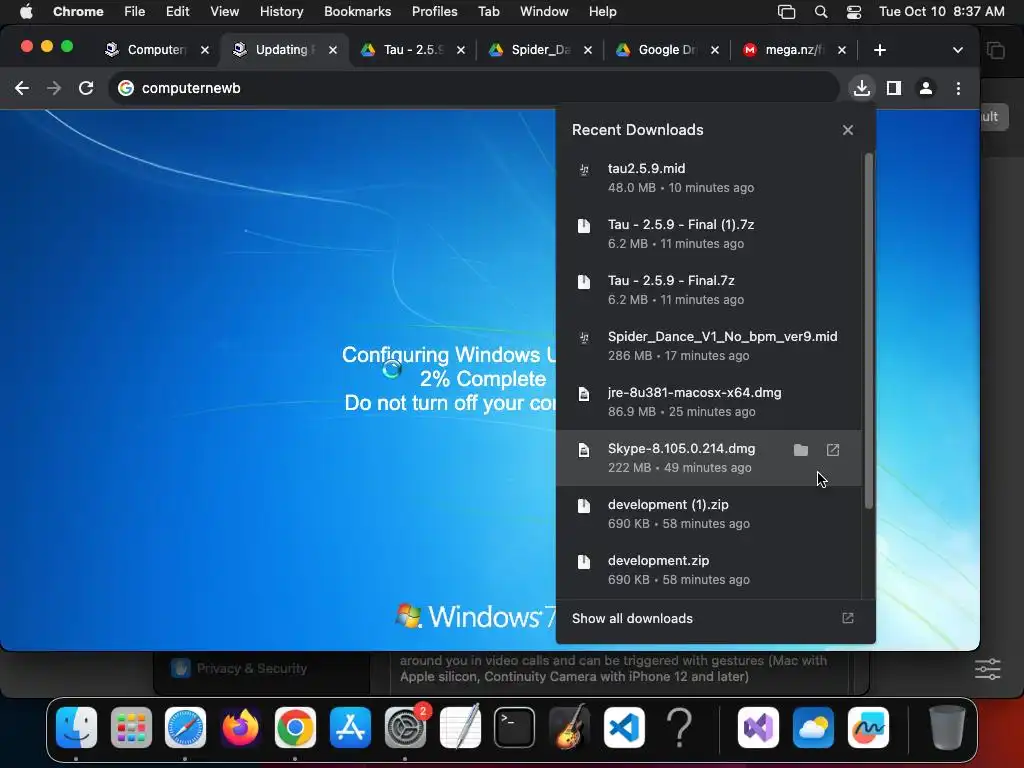The height and width of the screenshot is (768, 1024).
Task: Click the address bar showing computernewb
Action: (473, 88)
